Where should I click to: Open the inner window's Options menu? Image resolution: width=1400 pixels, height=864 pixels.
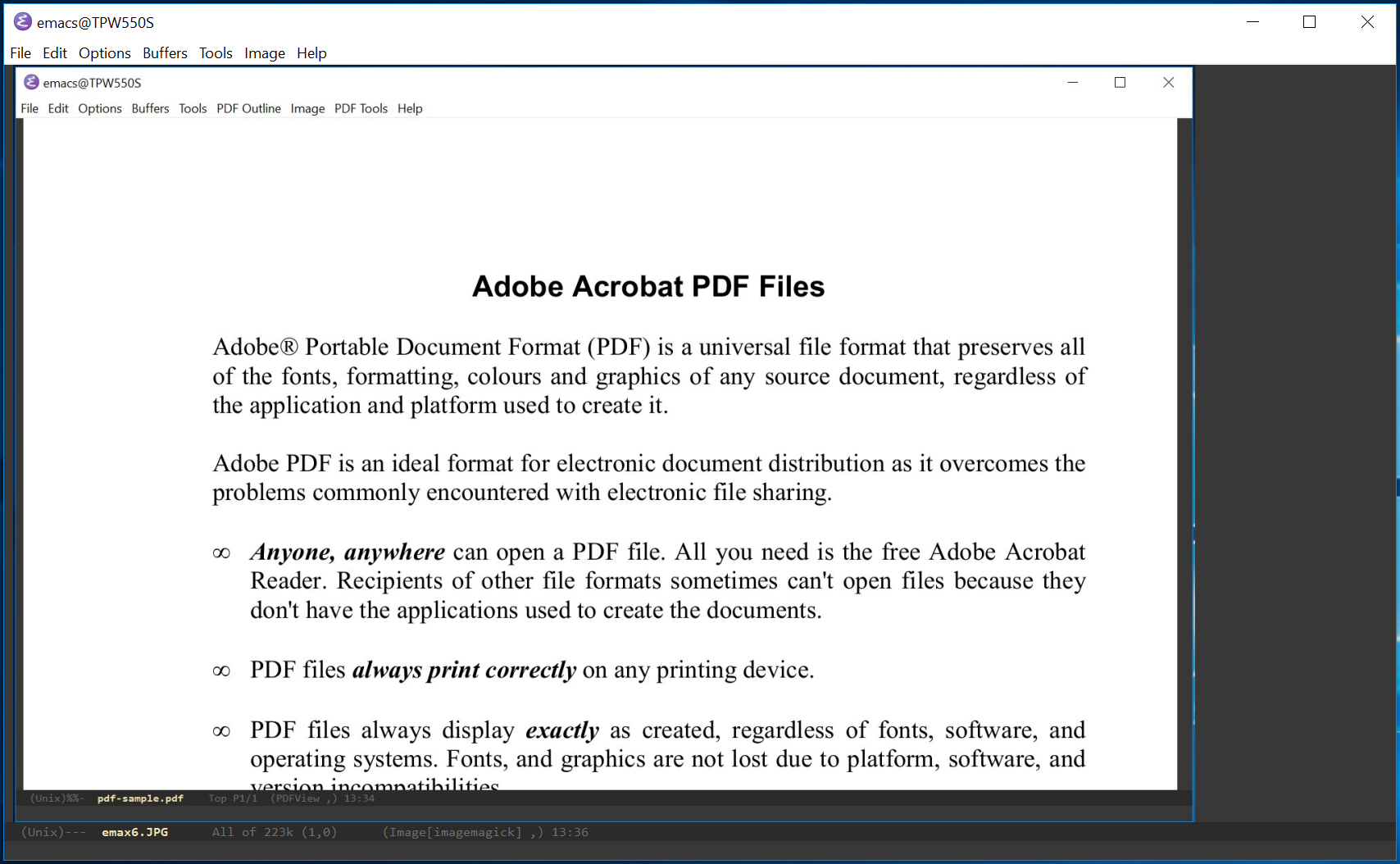coord(100,108)
